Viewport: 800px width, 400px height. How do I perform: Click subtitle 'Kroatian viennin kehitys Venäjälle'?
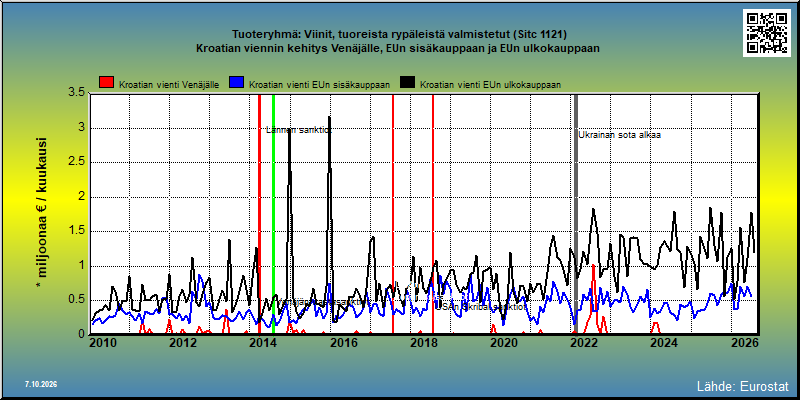coord(397,48)
